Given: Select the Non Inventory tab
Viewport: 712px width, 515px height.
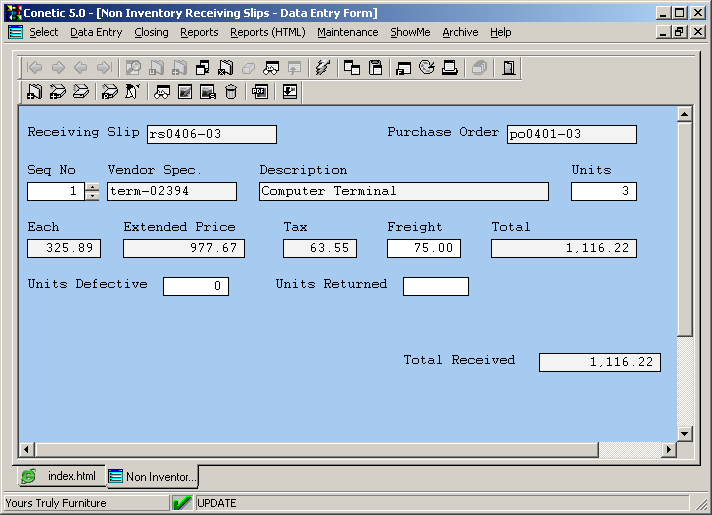Looking at the screenshot, I should click(153, 476).
